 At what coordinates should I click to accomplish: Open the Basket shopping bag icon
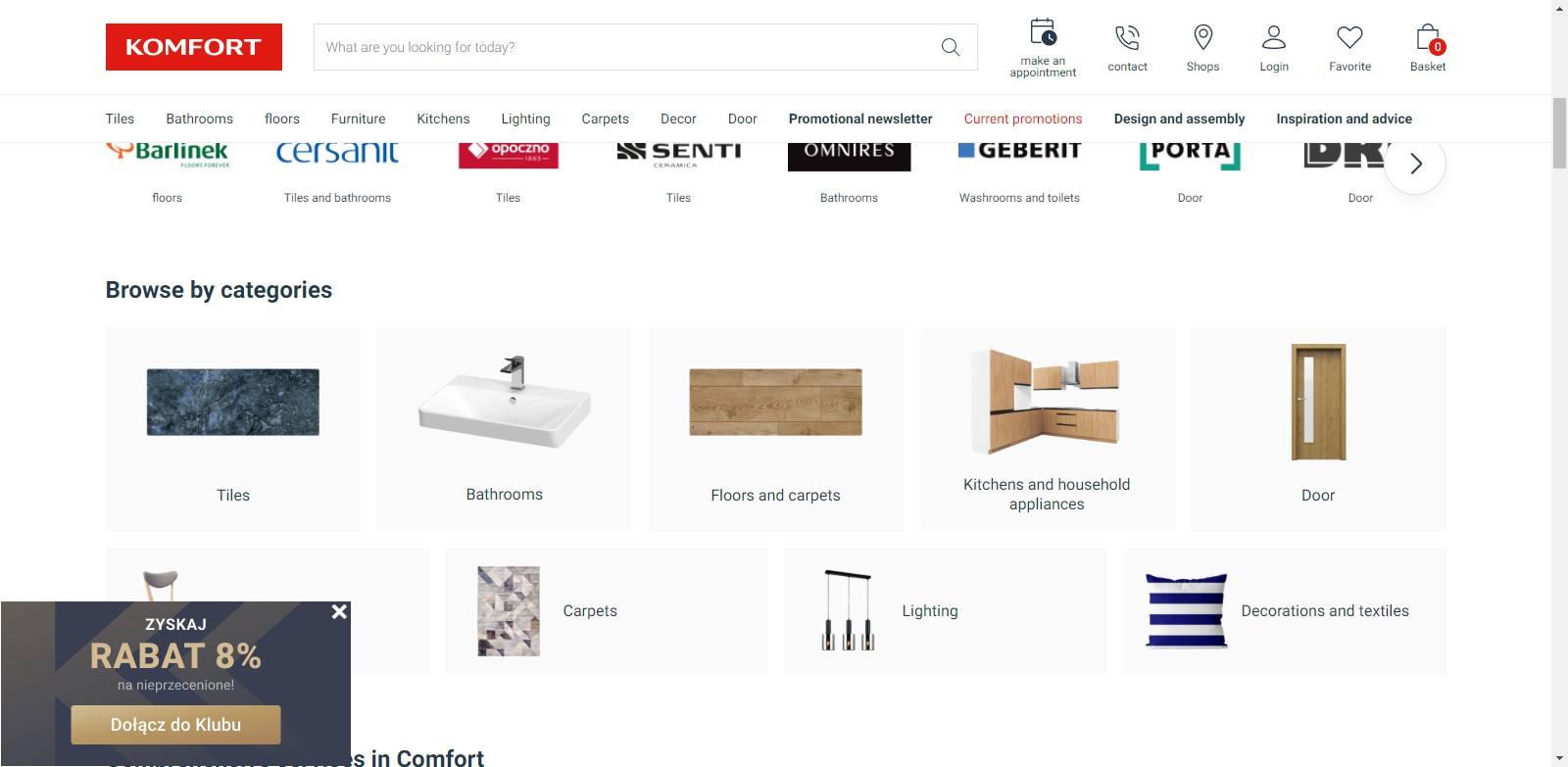click(1428, 37)
